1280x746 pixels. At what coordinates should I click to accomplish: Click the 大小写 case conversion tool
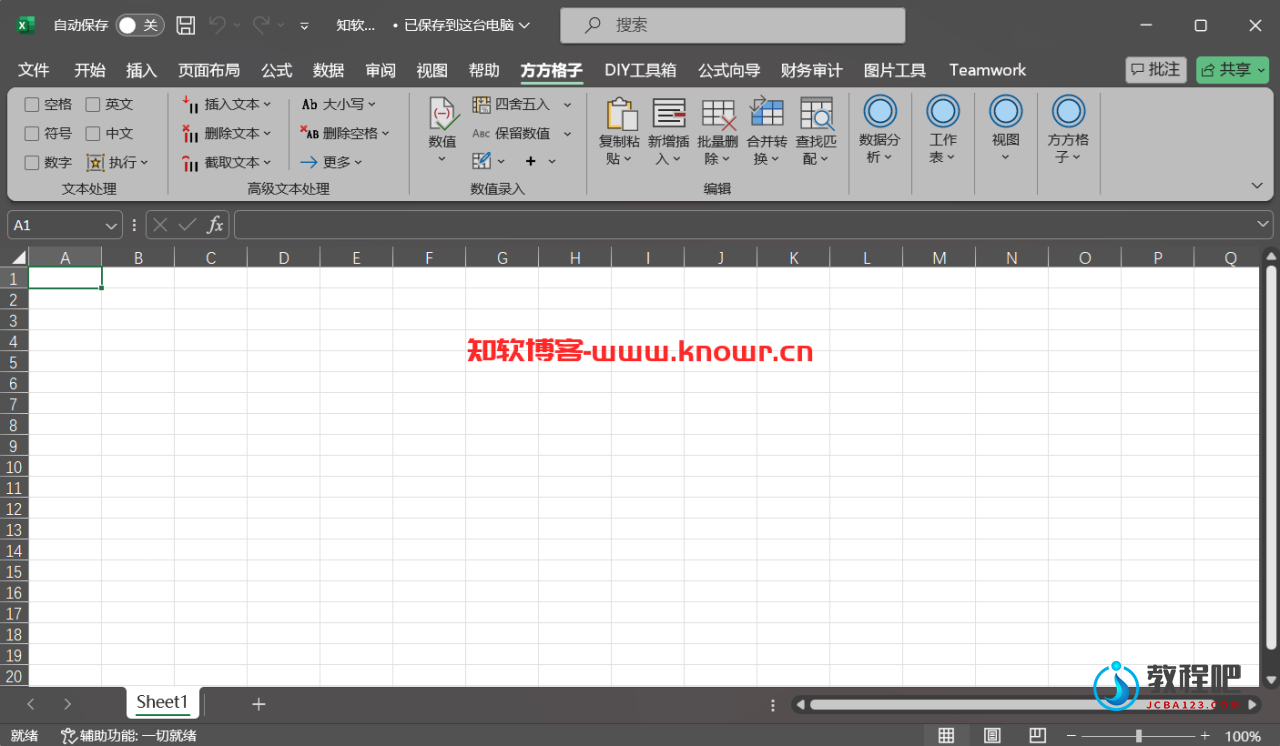(340, 104)
